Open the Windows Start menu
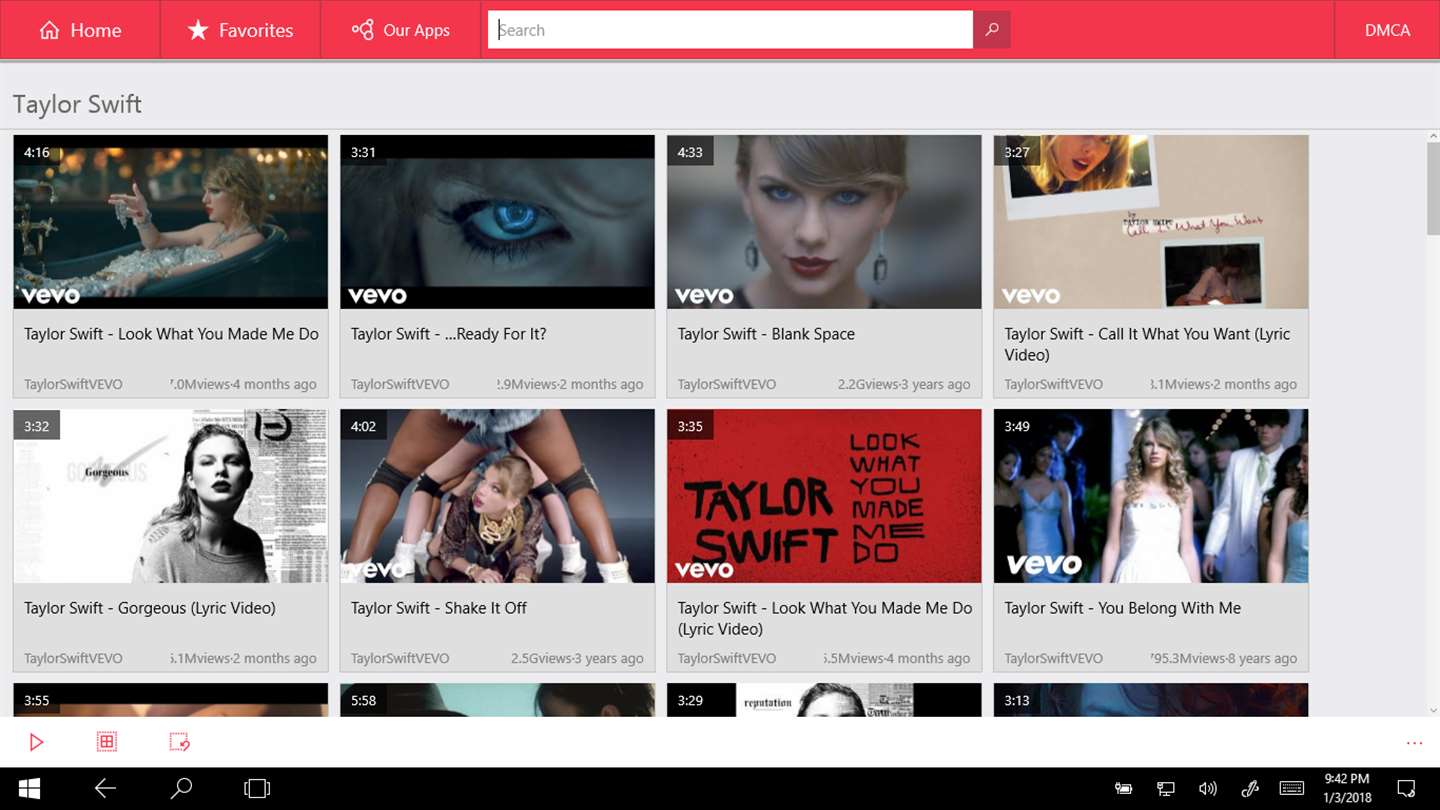The width and height of the screenshot is (1440, 810). (29, 789)
